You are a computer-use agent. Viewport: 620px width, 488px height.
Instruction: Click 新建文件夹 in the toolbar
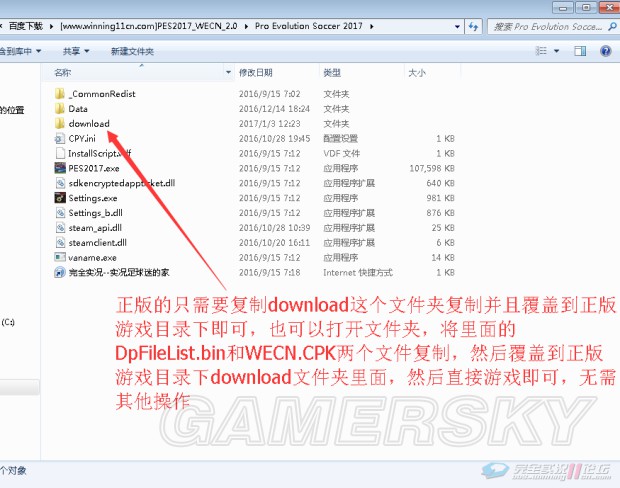pyautogui.click(x=132, y=50)
